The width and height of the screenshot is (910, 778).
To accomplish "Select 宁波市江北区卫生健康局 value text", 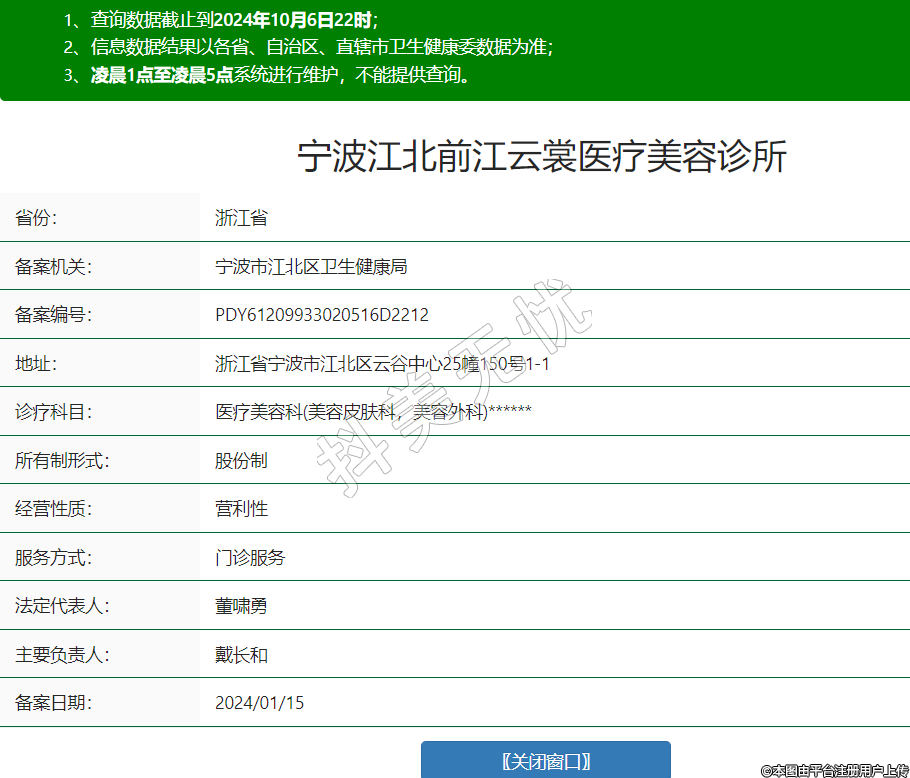I will [x=311, y=267].
